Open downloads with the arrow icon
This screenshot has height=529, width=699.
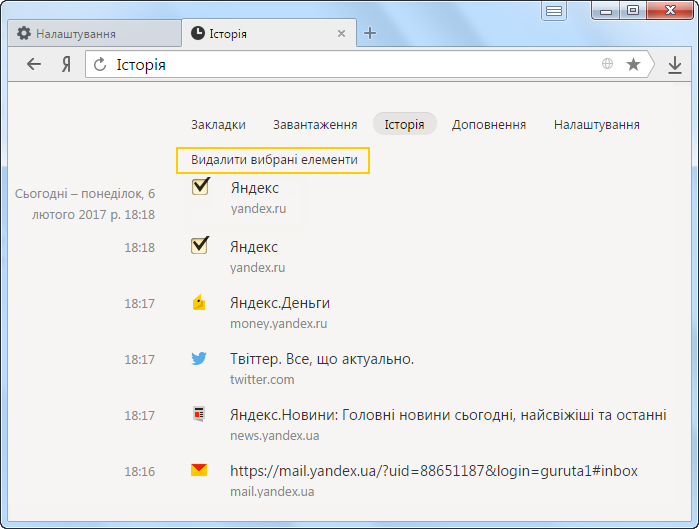click(675, 65)
